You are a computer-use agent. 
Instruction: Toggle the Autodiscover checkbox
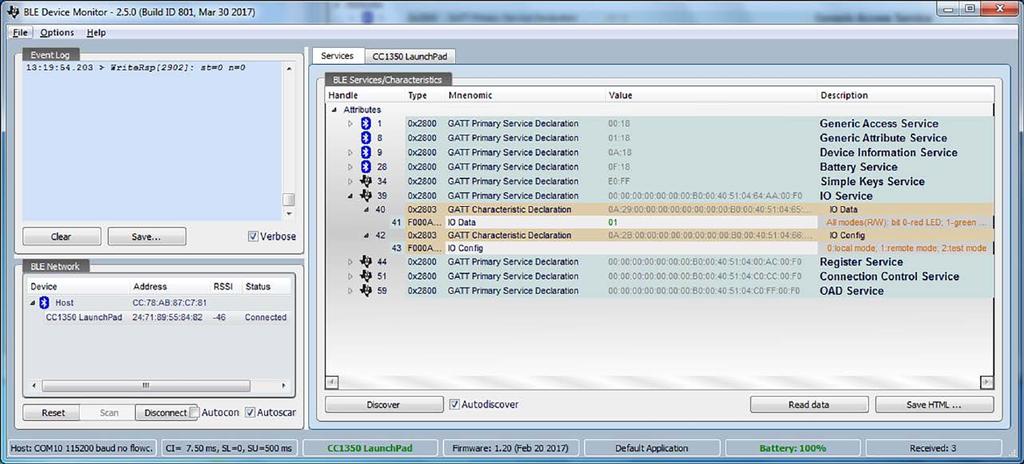455,405
